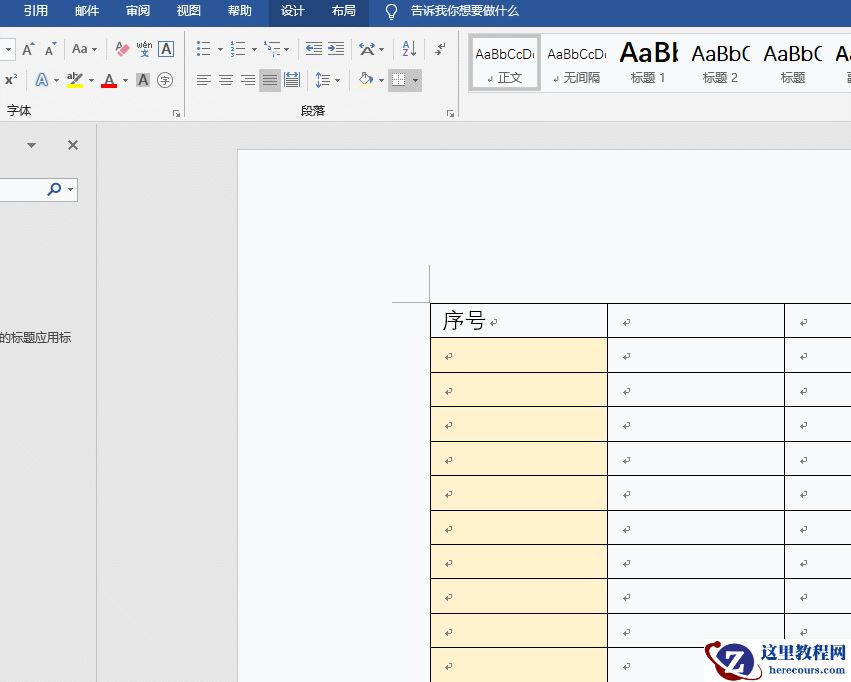The image size is (851, 682).
Task: Expand the change case Aa dropdown
Action: point(94,49)
